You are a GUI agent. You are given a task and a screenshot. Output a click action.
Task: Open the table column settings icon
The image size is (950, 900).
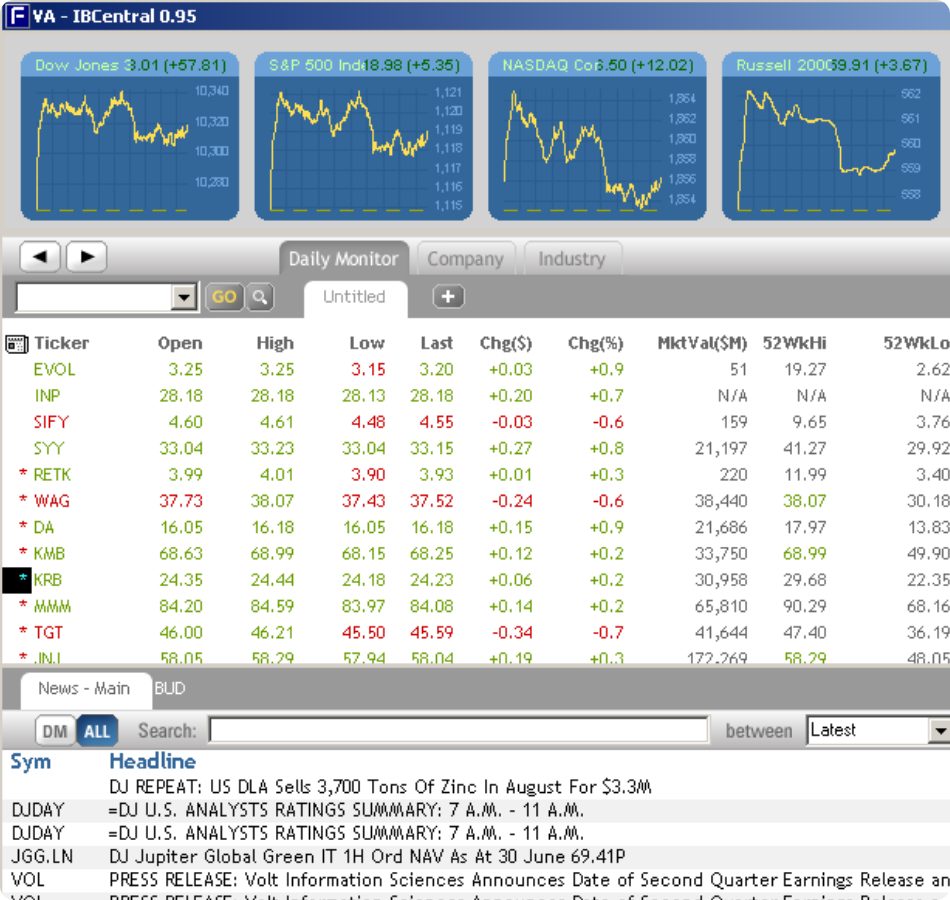point(16,344)
